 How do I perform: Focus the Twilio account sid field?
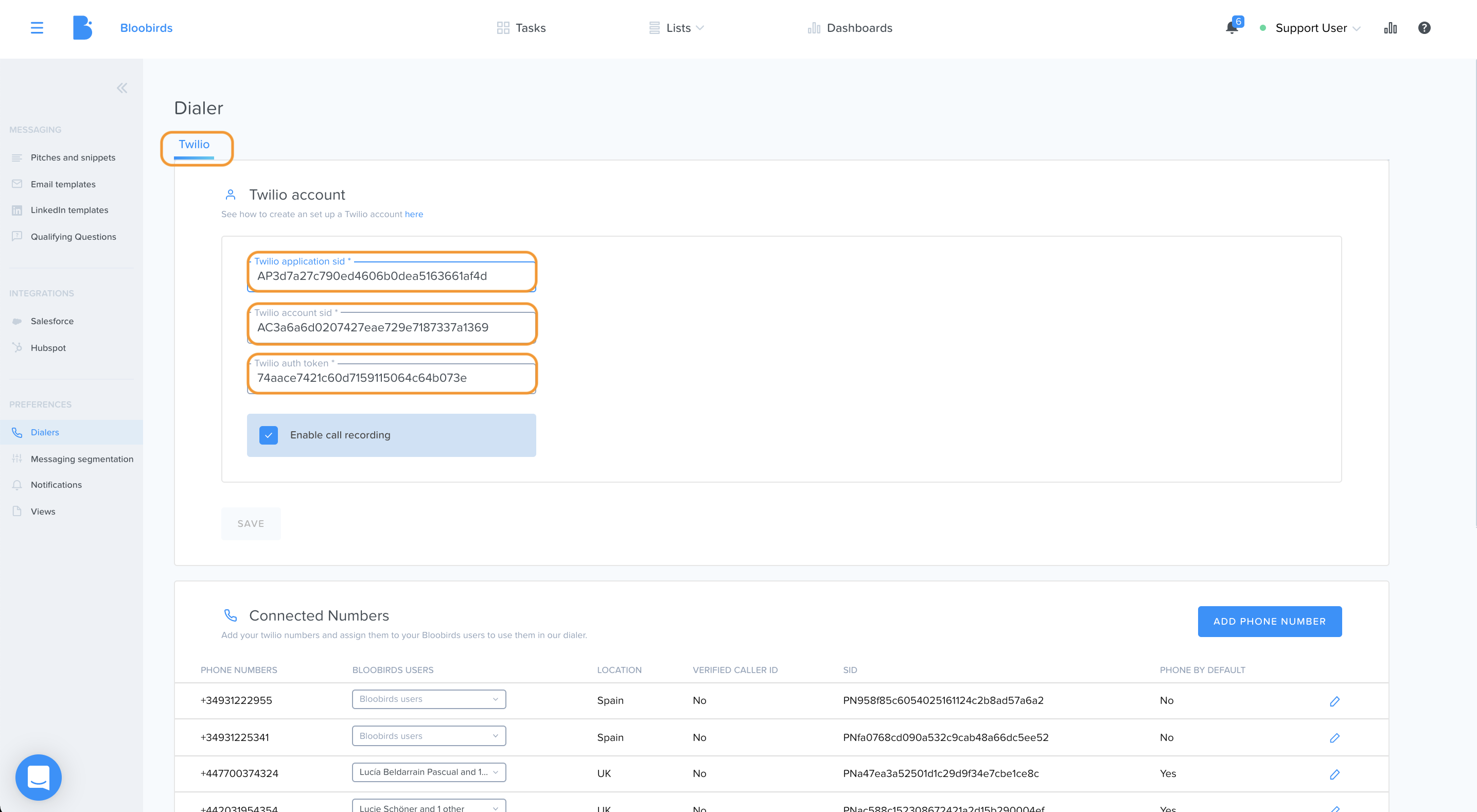pyautogui.click(x=392, y=327)
